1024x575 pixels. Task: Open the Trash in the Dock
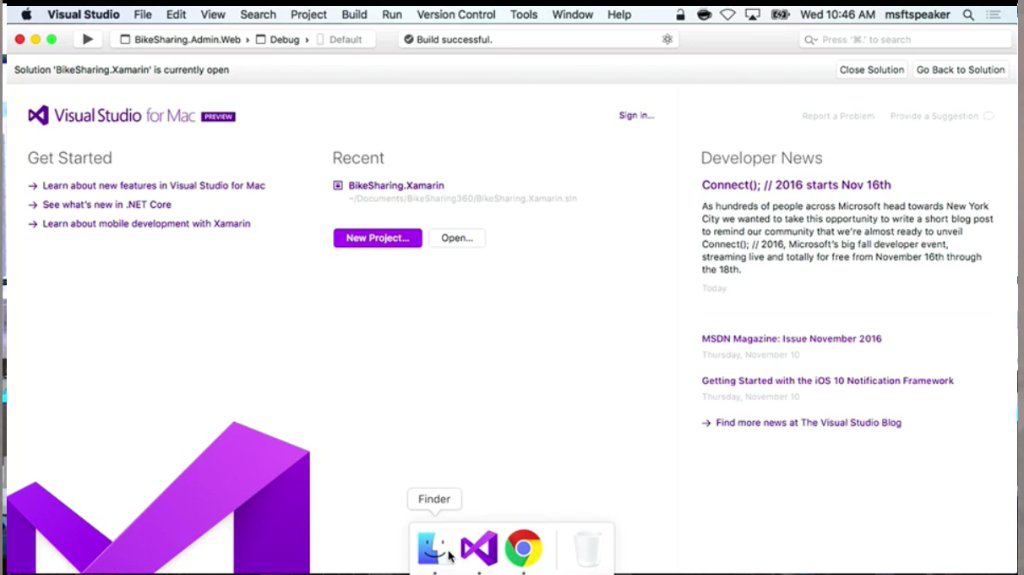587,549
